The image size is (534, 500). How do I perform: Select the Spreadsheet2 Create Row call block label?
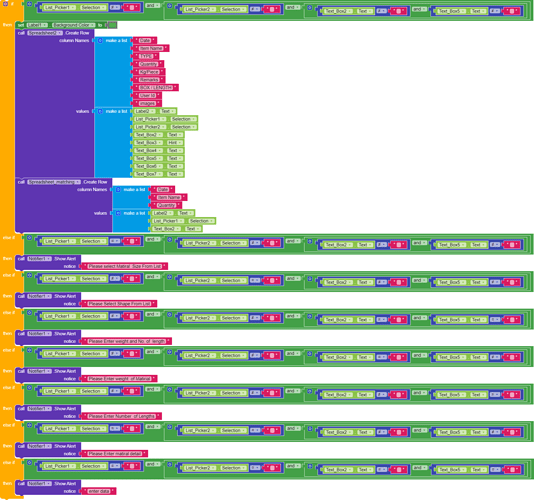pyautogui.click(x=77, y=33)
